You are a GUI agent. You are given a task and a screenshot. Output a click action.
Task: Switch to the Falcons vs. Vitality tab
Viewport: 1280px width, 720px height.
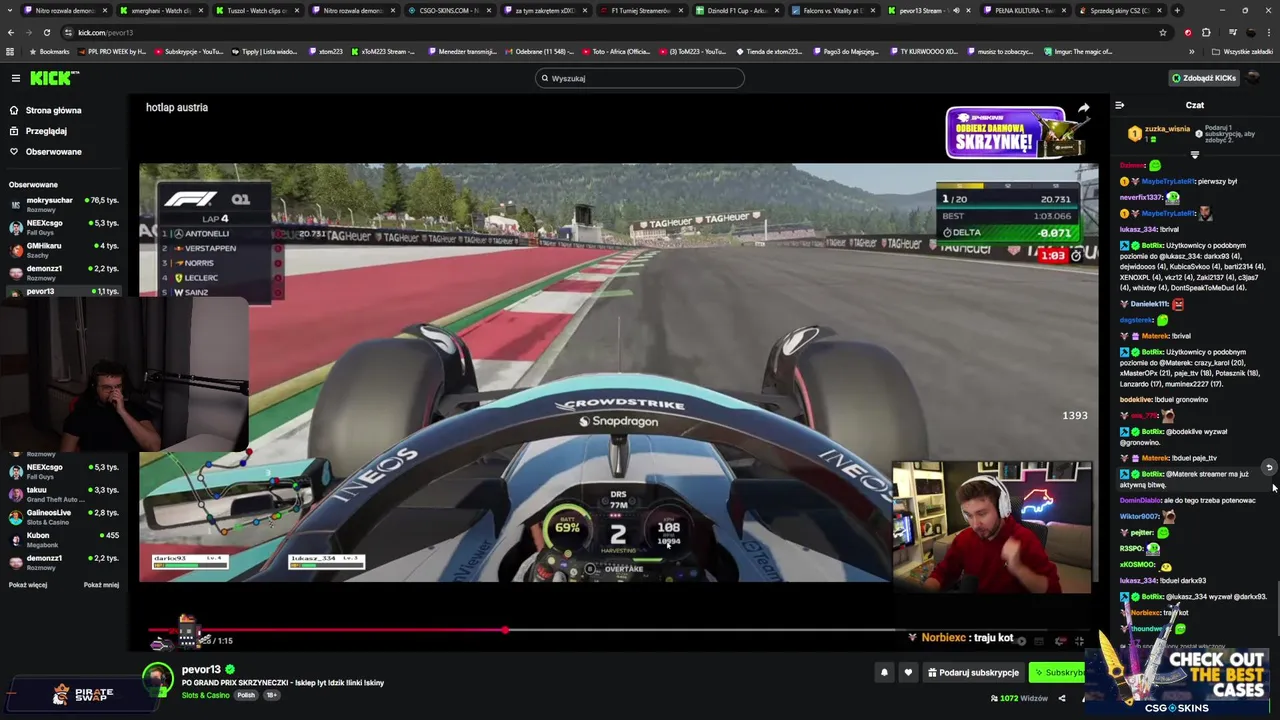[832, 10]
